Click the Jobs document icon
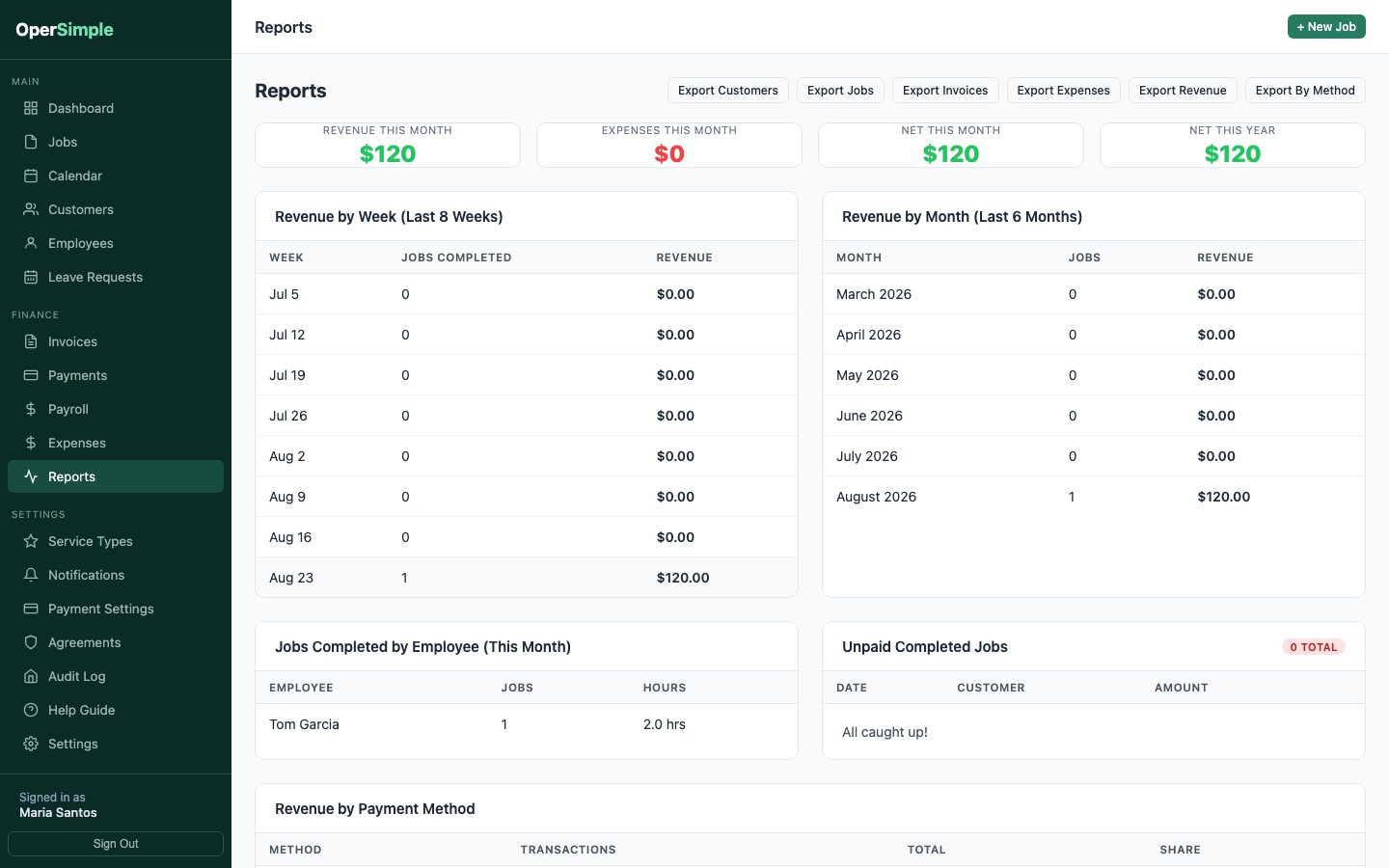 coord(31,142)
